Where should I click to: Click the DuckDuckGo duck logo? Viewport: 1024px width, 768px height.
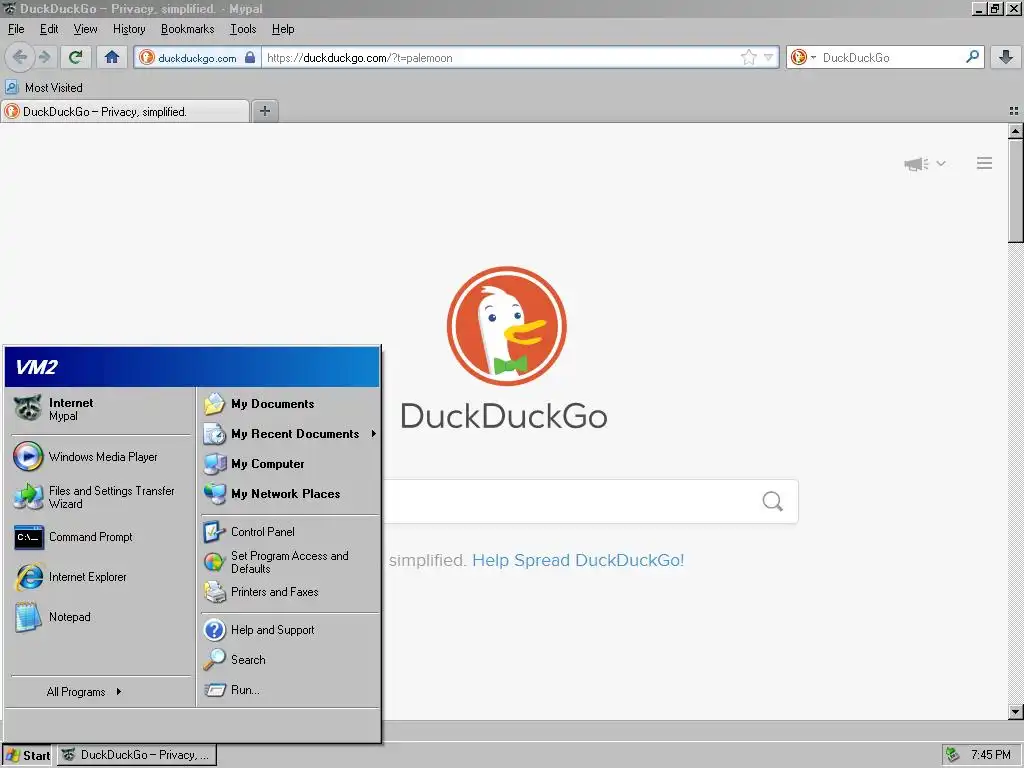tap(506, 326)
